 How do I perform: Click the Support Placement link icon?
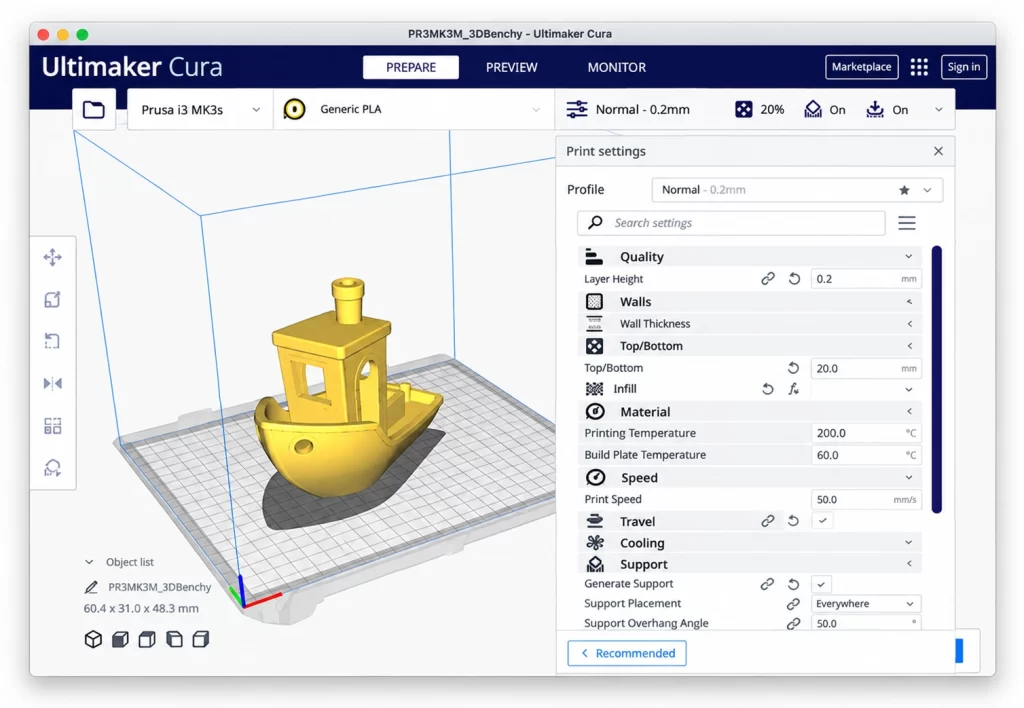pos(793,604)
